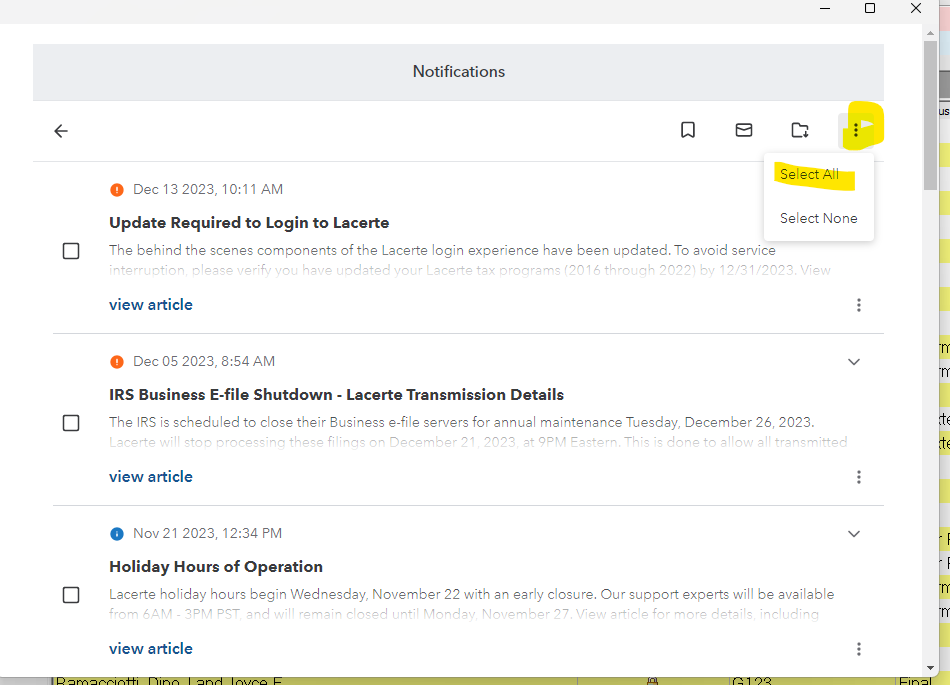This screenshot has width=950, height=685.
Task: Click the back arrow in Notifications
Action: 61,131
